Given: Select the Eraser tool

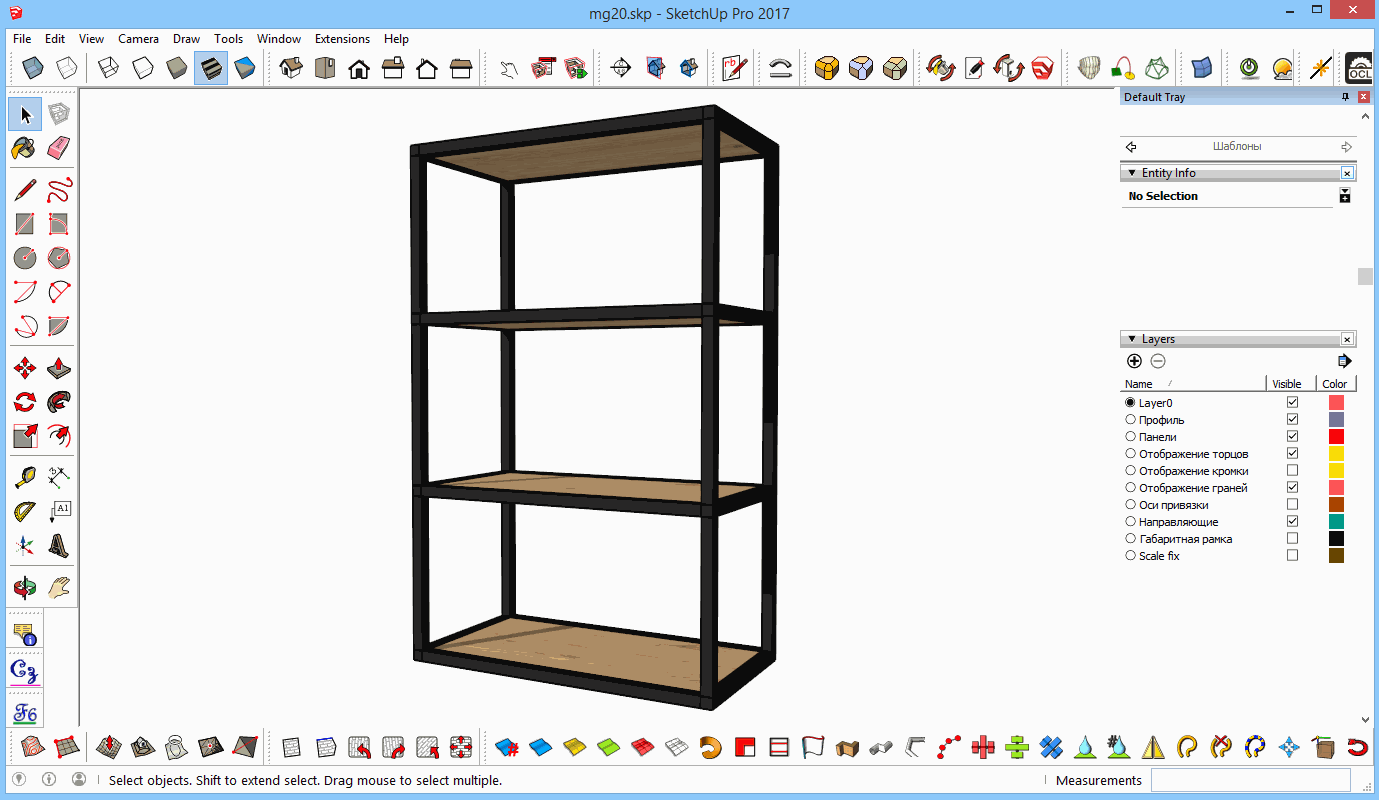Looking at the screenshot, I should (59, 148).
